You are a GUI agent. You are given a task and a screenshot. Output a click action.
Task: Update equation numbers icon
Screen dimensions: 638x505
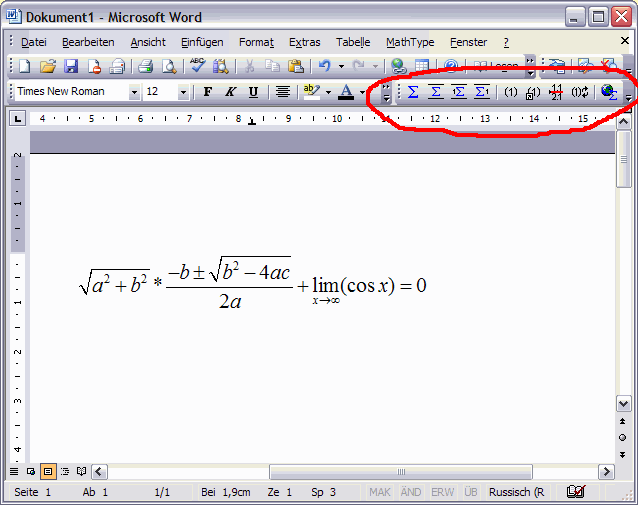pyautogui.click(x=580, y=92)
